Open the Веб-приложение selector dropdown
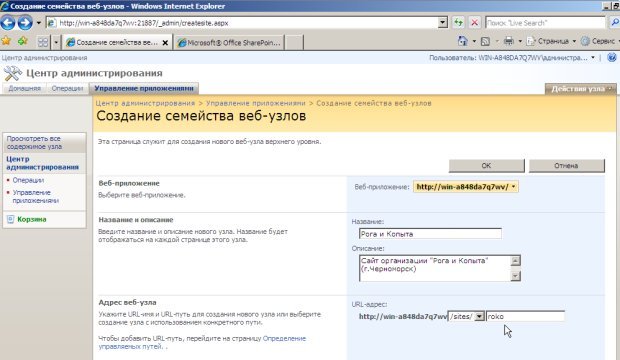This screenshot has width=620, height=360. coord(466,187)
